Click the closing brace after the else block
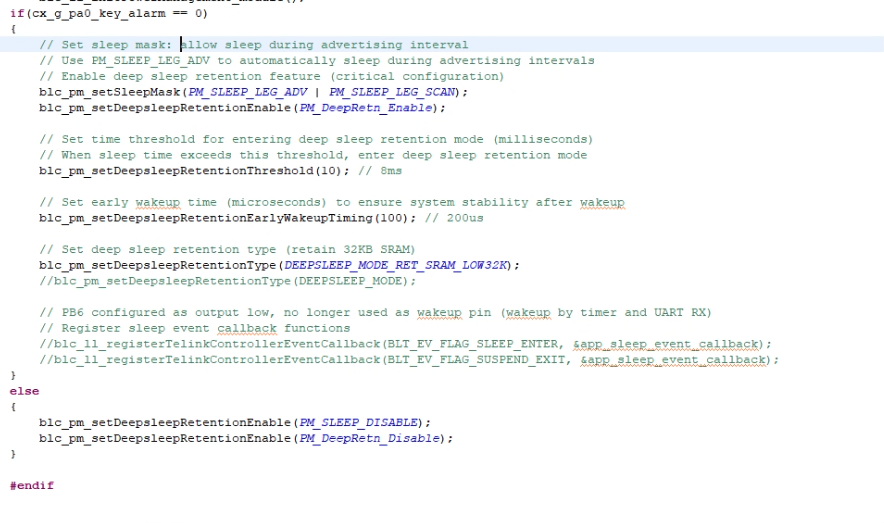The width and height of the screenshot is (884, 523). (x=13, y=454)
